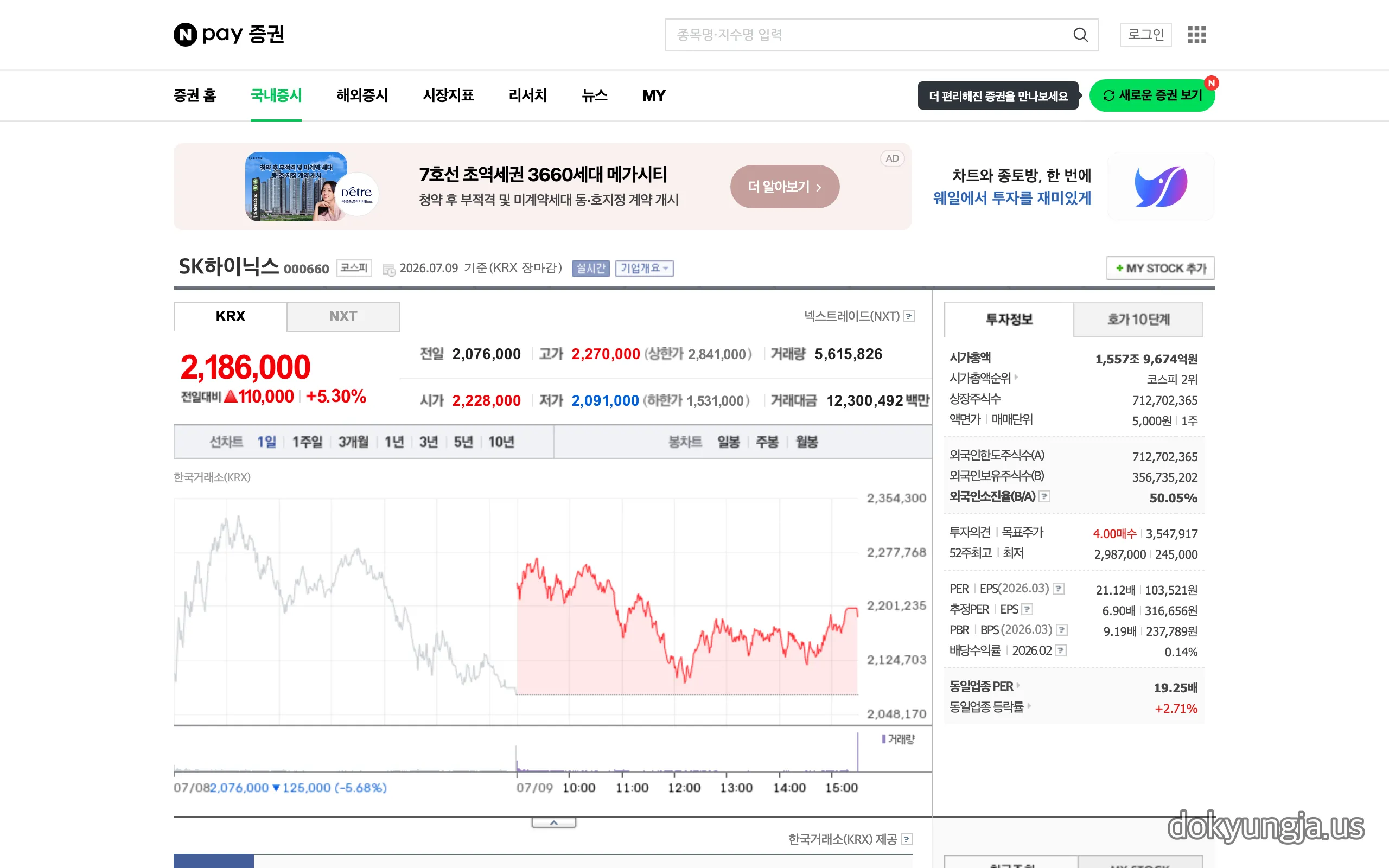
Task: Click the 코스피 2위 ranking value
Action: coord(1172,379)
